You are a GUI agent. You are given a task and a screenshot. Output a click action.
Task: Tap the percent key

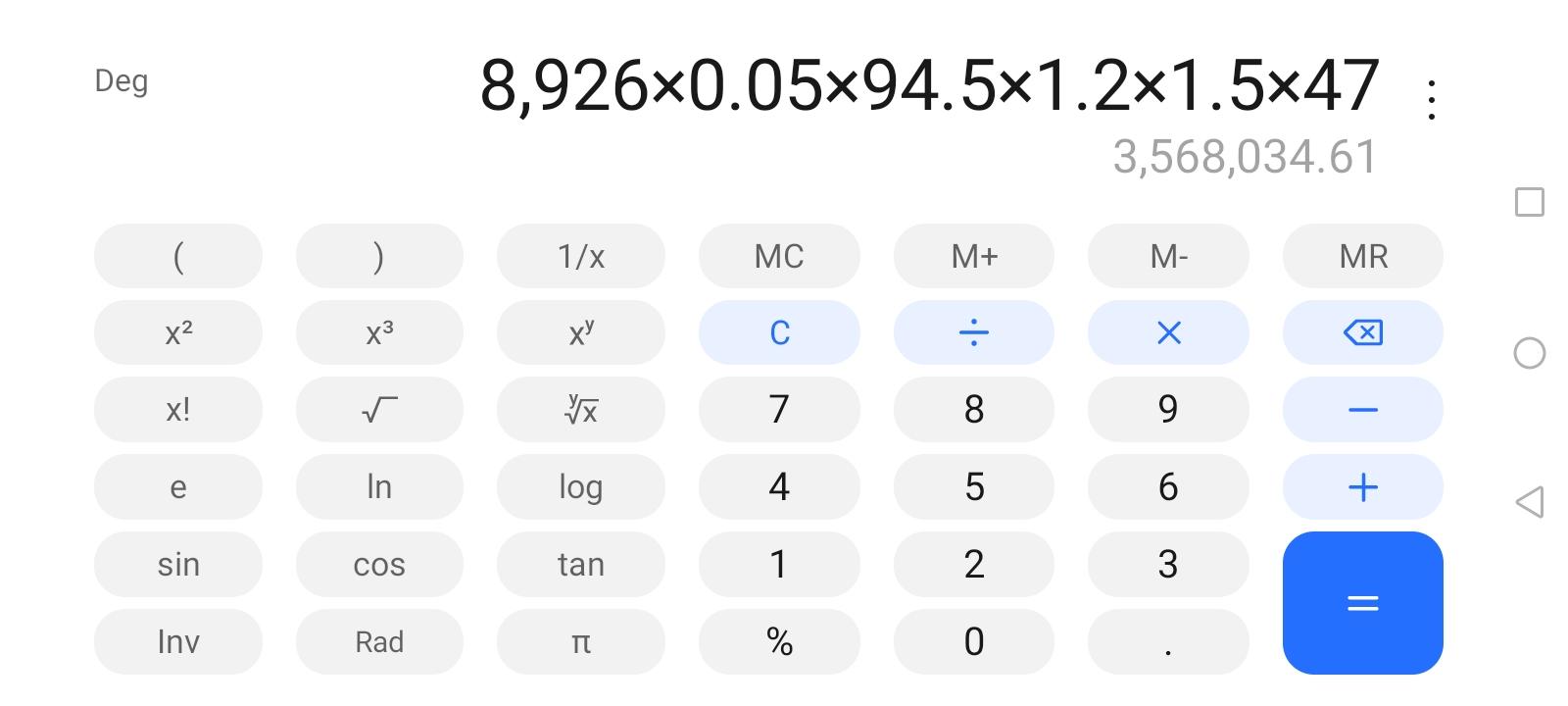(779, 642)
